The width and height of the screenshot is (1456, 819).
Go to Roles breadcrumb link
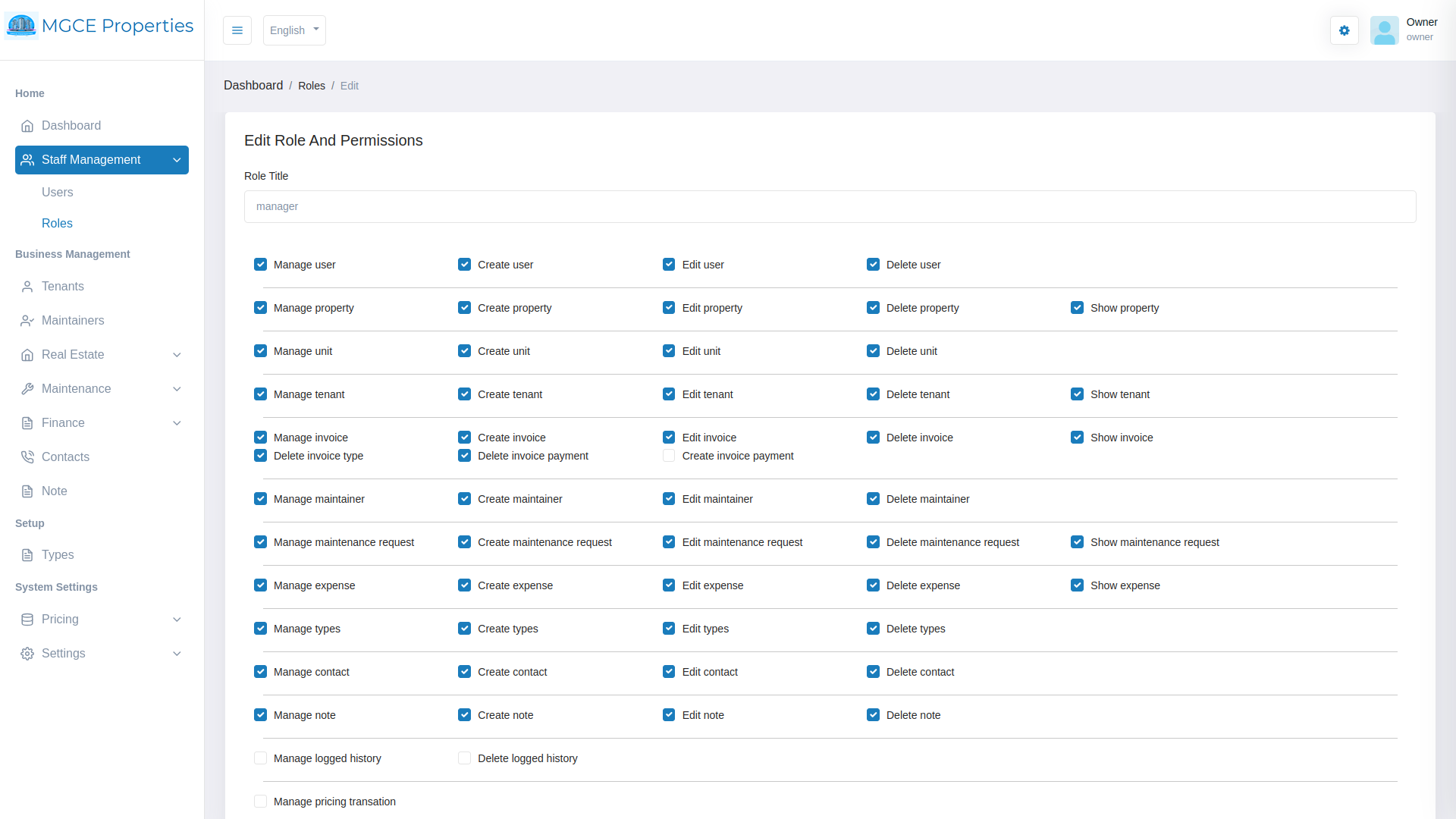pos(311,86)
